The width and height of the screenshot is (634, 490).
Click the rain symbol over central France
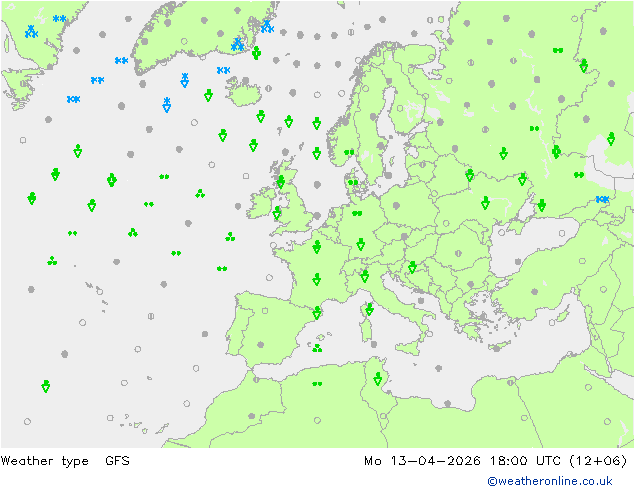(317, 279)
